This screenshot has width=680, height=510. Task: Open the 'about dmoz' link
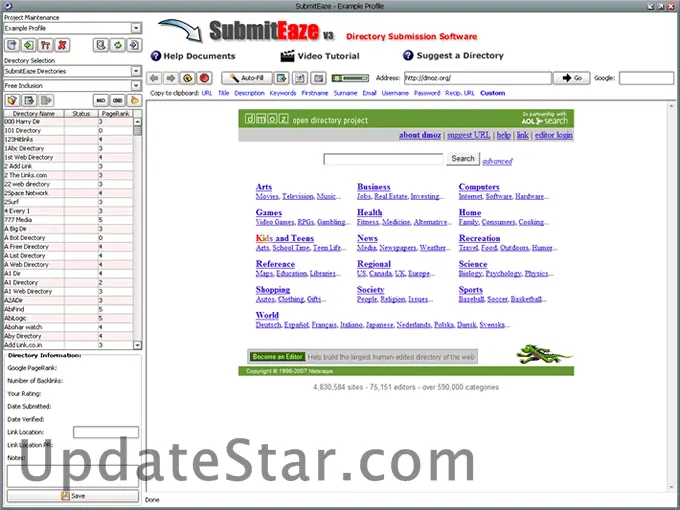[x=420, y=135]
